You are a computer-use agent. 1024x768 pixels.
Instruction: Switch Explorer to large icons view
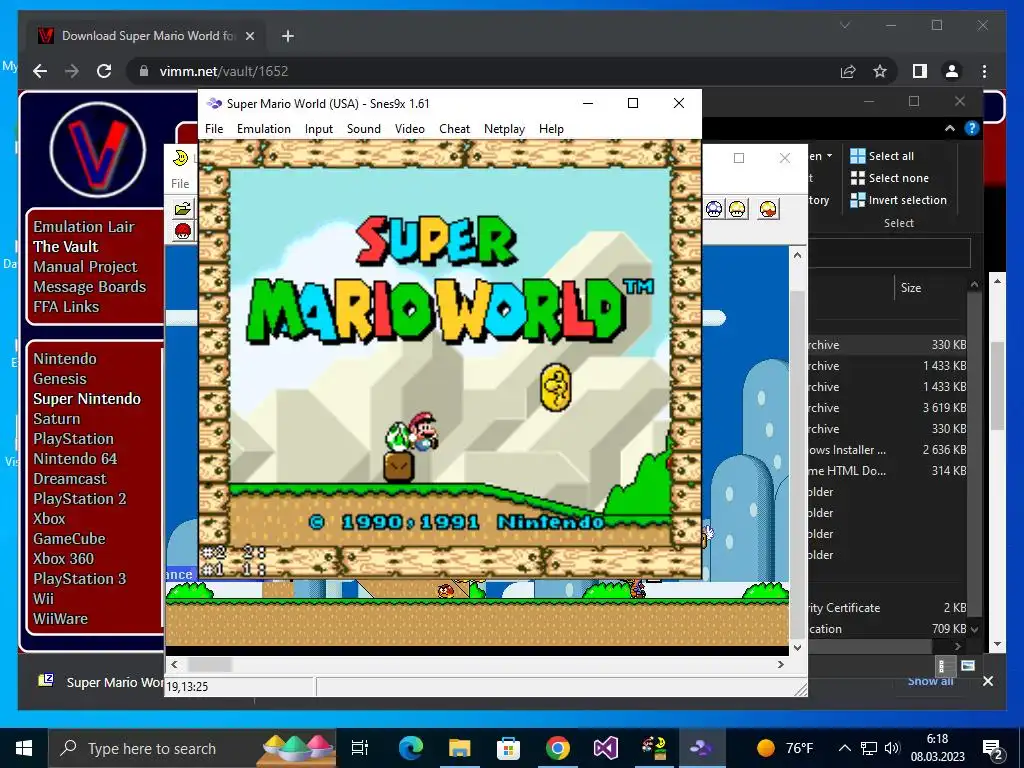point(968,665)
